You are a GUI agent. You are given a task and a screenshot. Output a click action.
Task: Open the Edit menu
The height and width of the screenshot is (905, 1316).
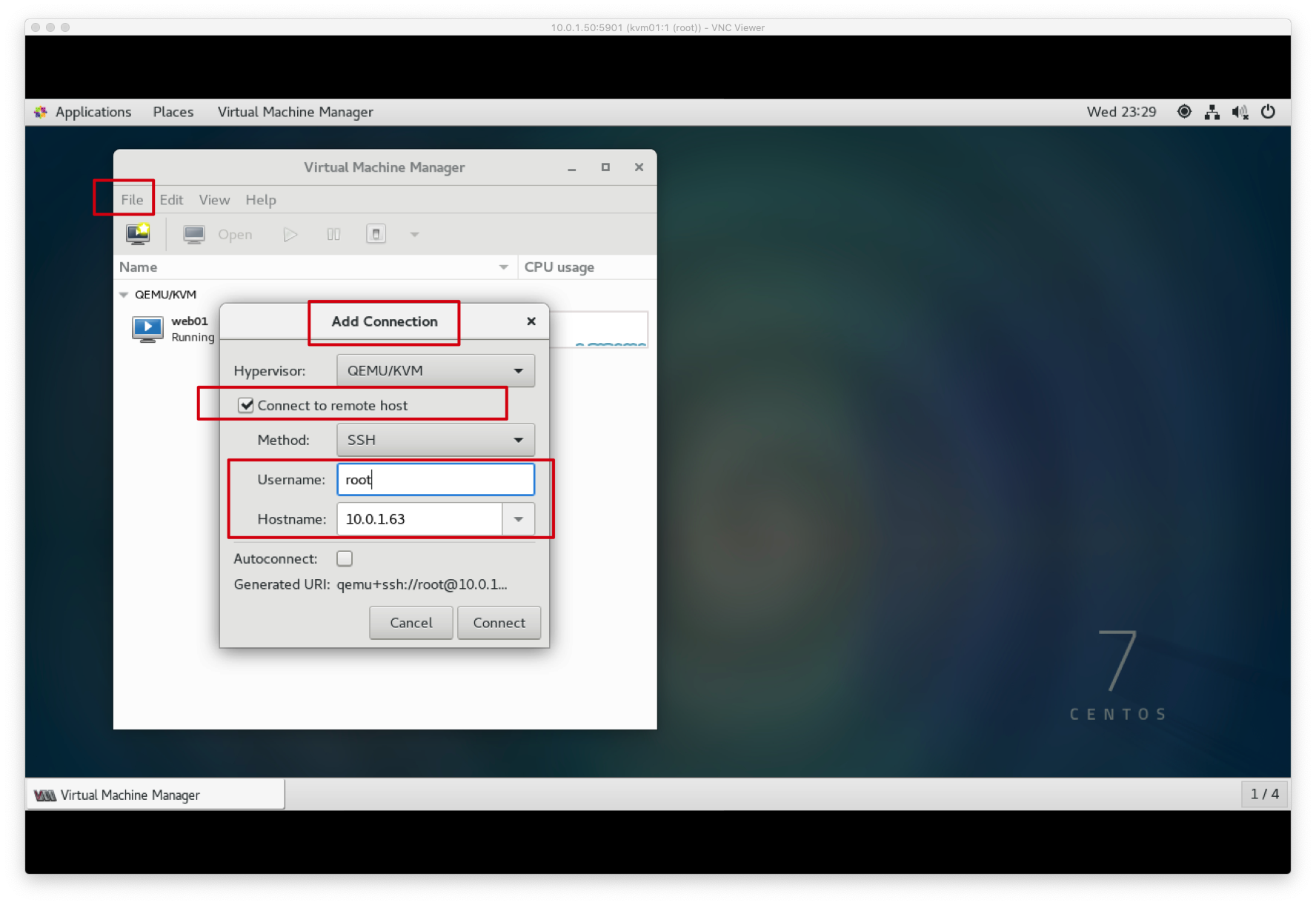[x=171, y=200]
